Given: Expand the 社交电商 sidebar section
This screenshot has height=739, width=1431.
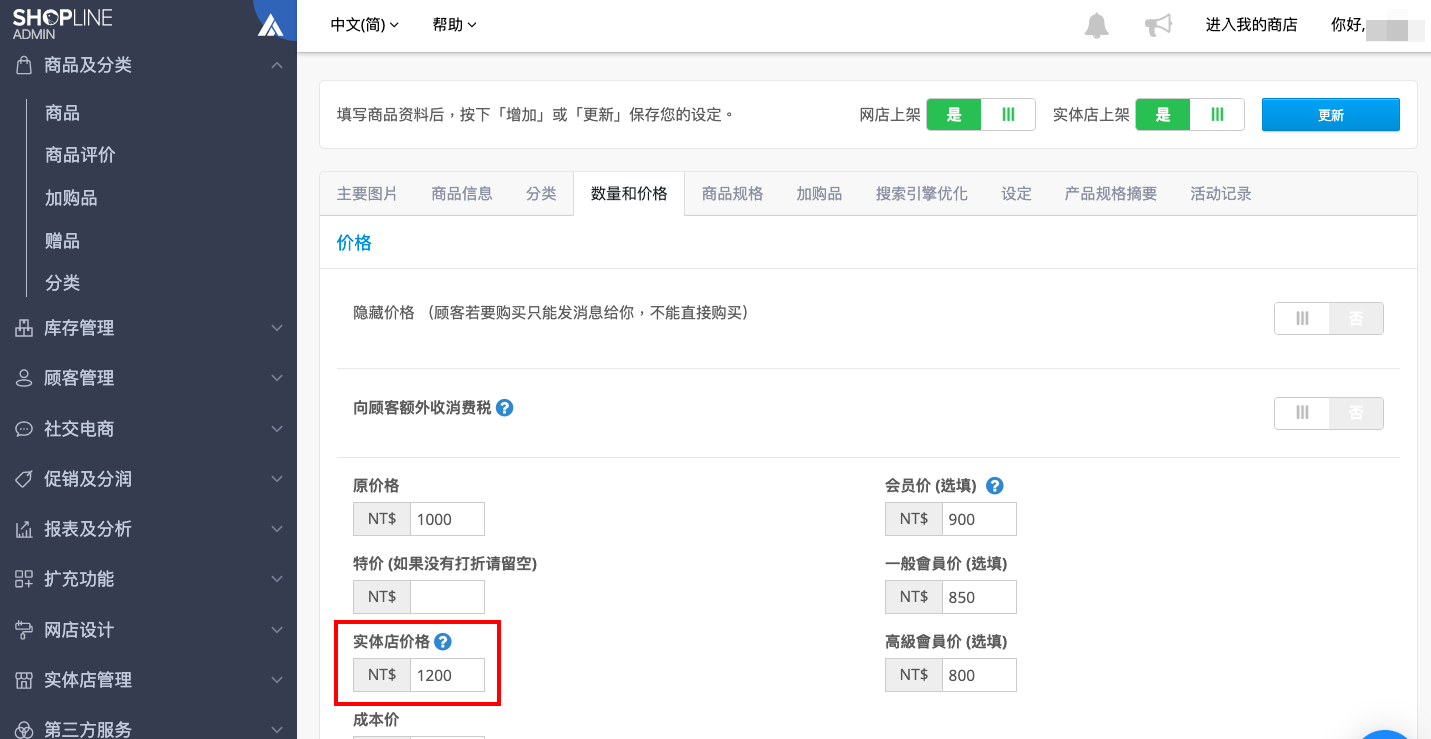Looking at the screenshot, I should [277, 429].
